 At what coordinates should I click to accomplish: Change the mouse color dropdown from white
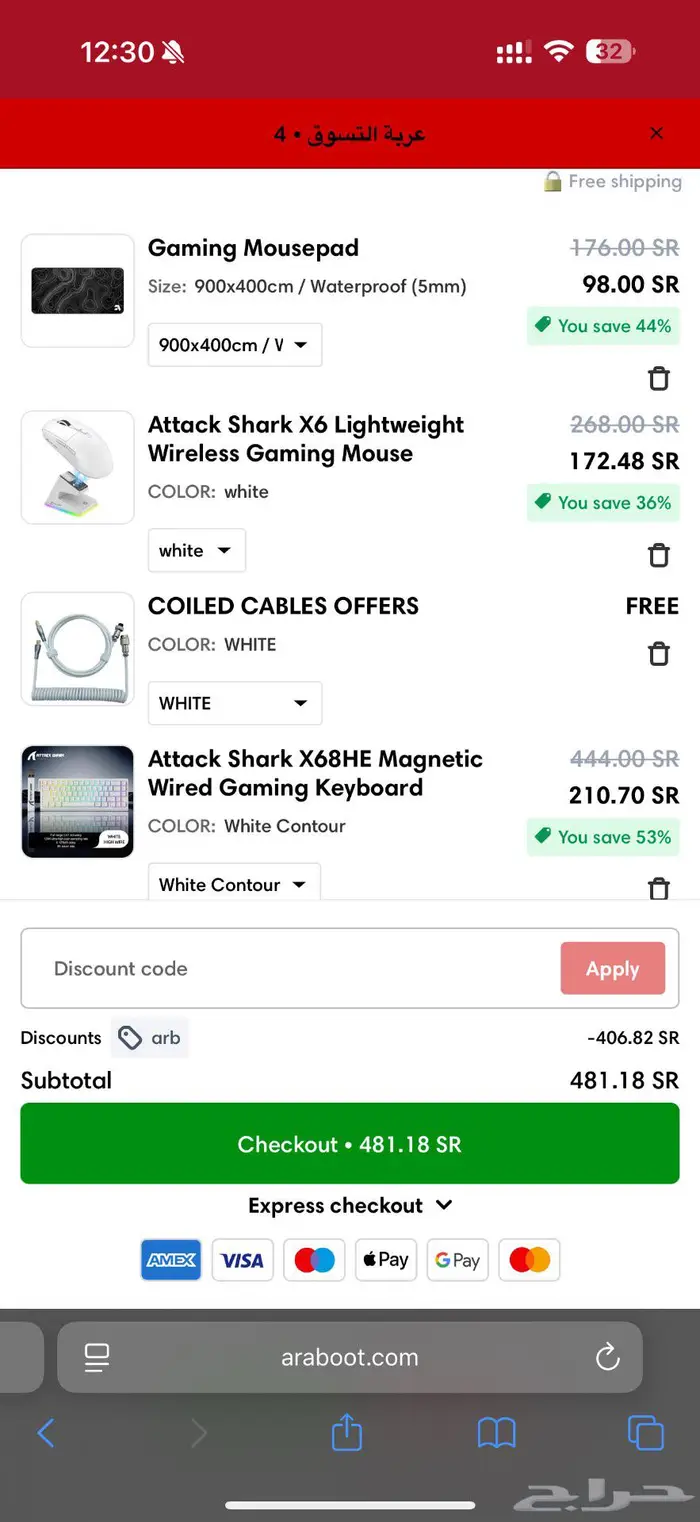click(x=196, y=551)
